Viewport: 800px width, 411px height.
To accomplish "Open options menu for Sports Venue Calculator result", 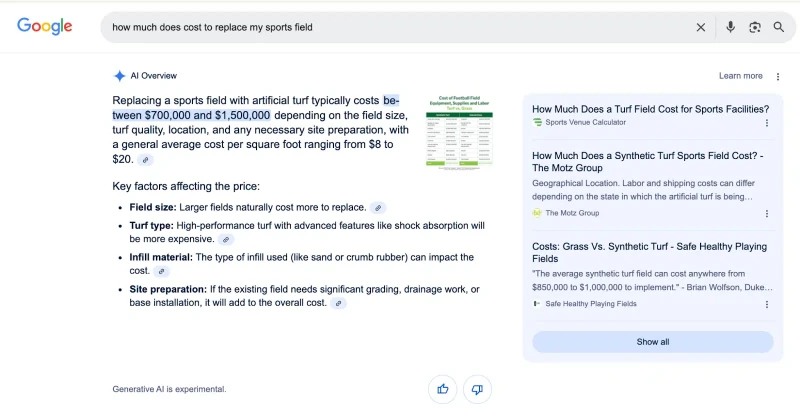I will coord(767,123).
